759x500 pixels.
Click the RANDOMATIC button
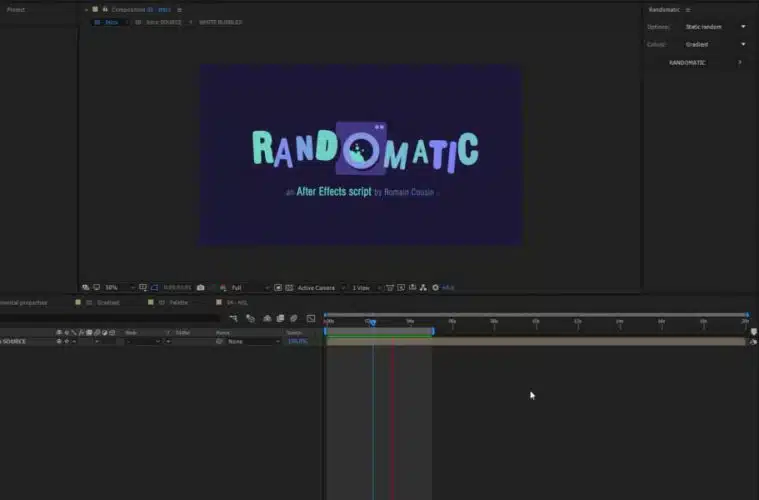tap(688, 62)
